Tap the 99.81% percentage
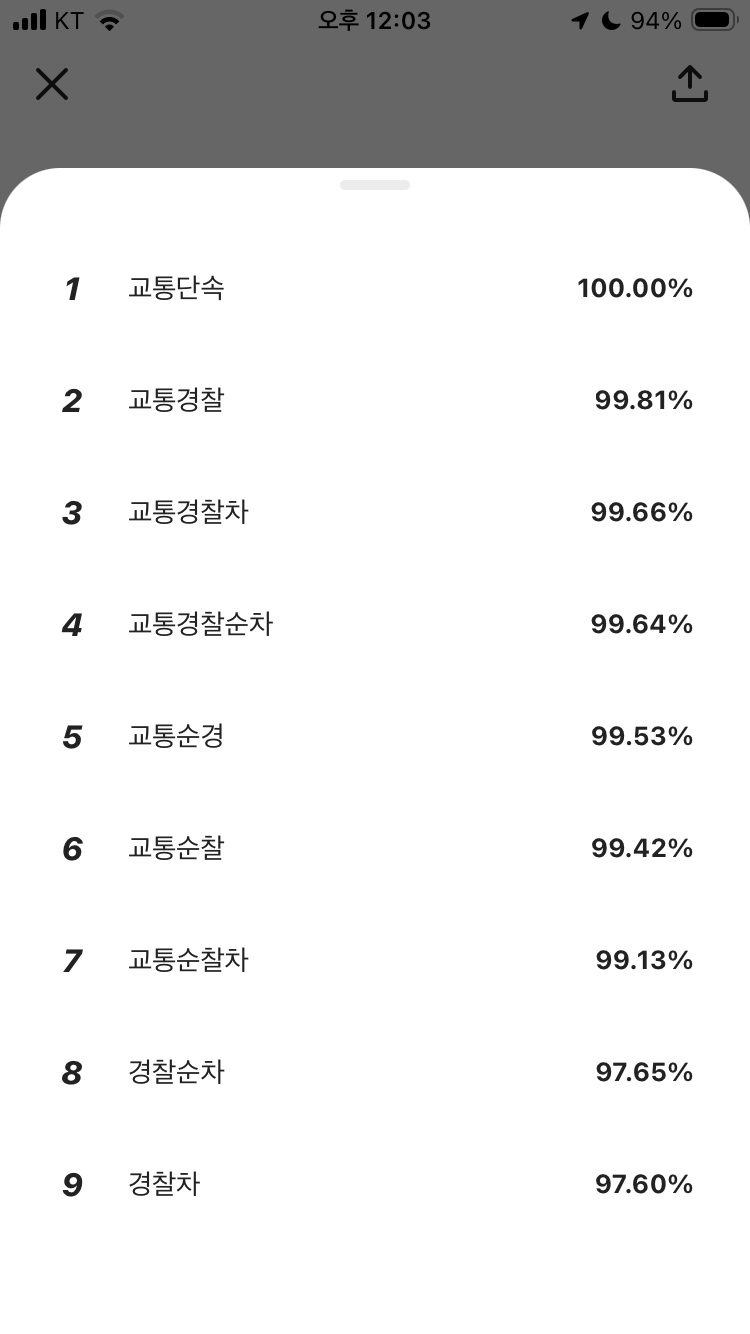The height and width of the screenshot is (1334, 750). tap(644, 401)
